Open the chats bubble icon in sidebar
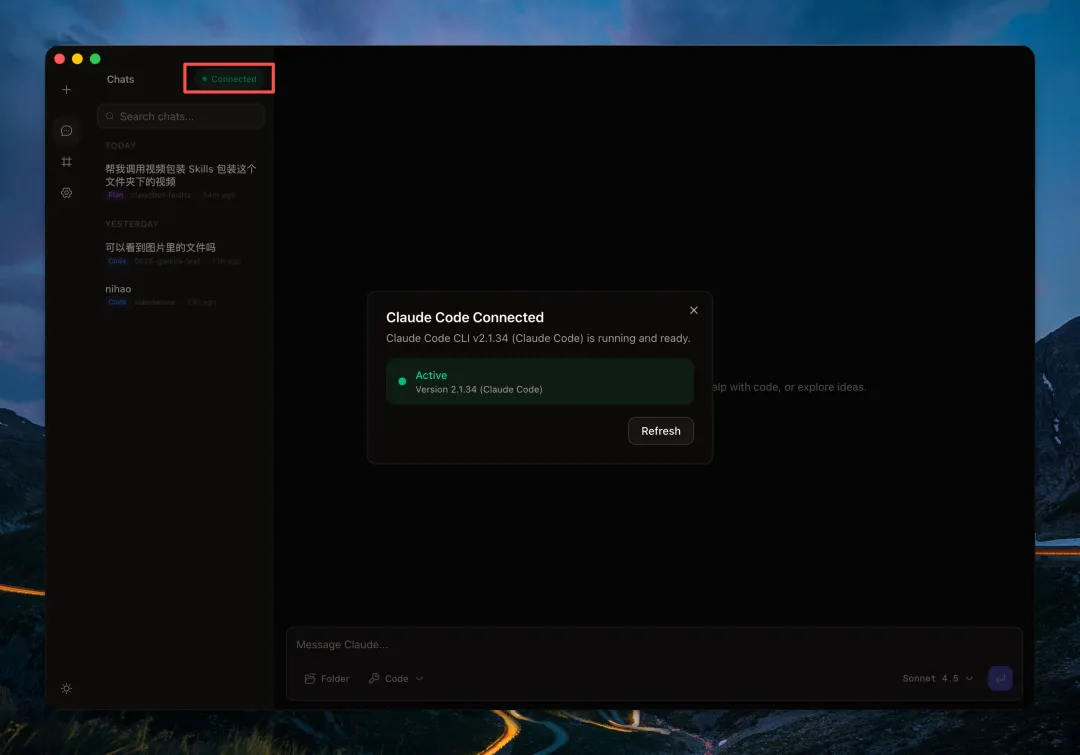This screenshot has height=755, width=1080. click(67, 131)
